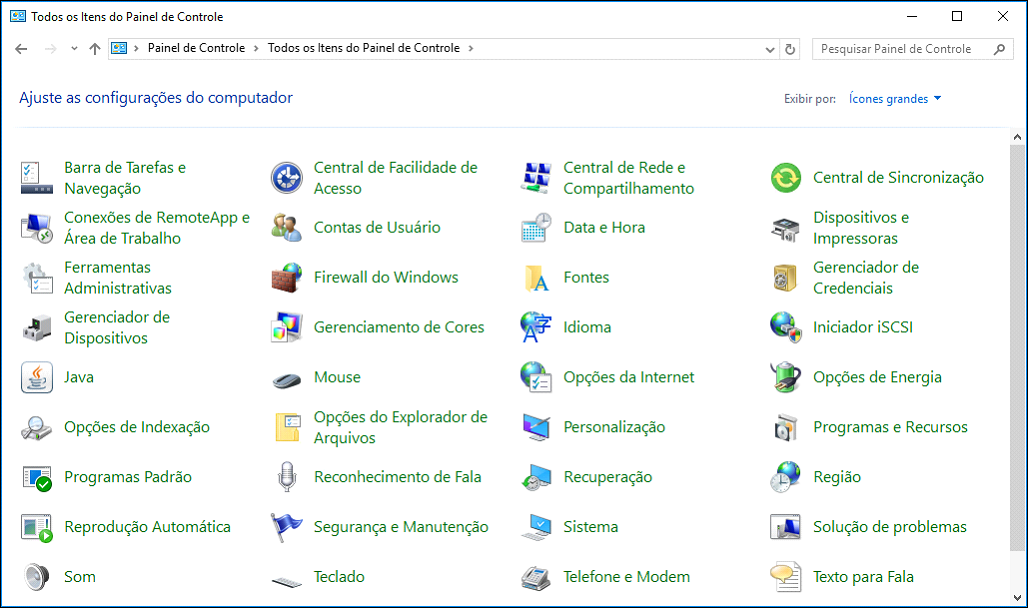The height and width of the screenshot is (609, 1029).
Task: Open the Som speaker icon
Action: (x=37, y=577)
